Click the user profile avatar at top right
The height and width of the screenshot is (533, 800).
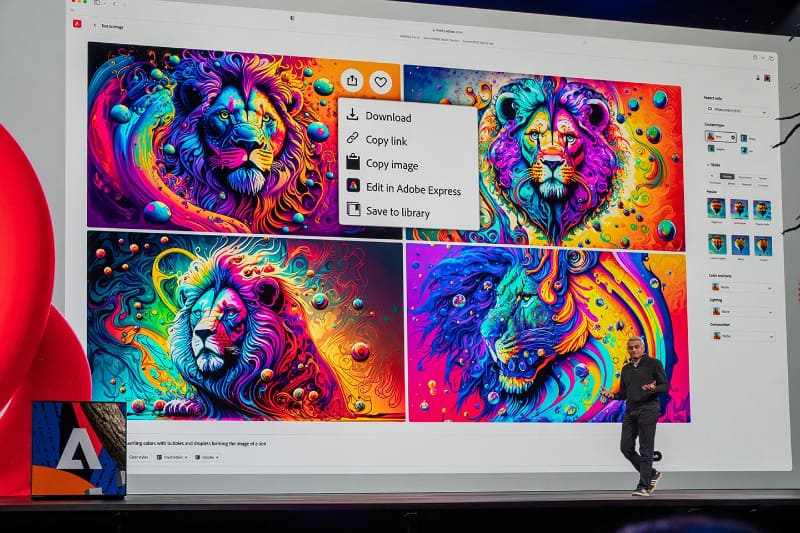point(767,78)
